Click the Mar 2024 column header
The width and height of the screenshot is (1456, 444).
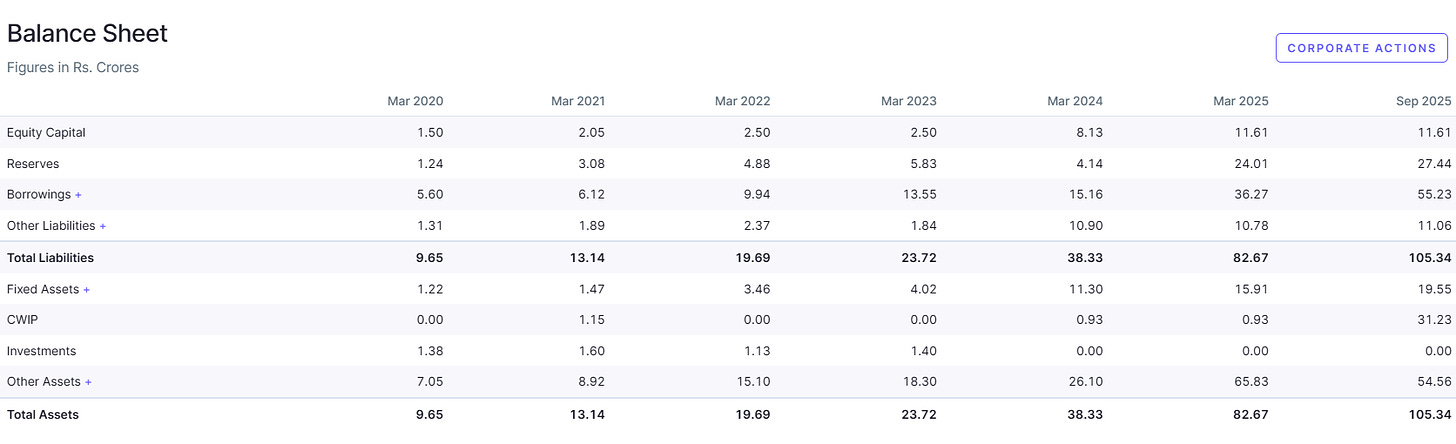[1075, 101]
